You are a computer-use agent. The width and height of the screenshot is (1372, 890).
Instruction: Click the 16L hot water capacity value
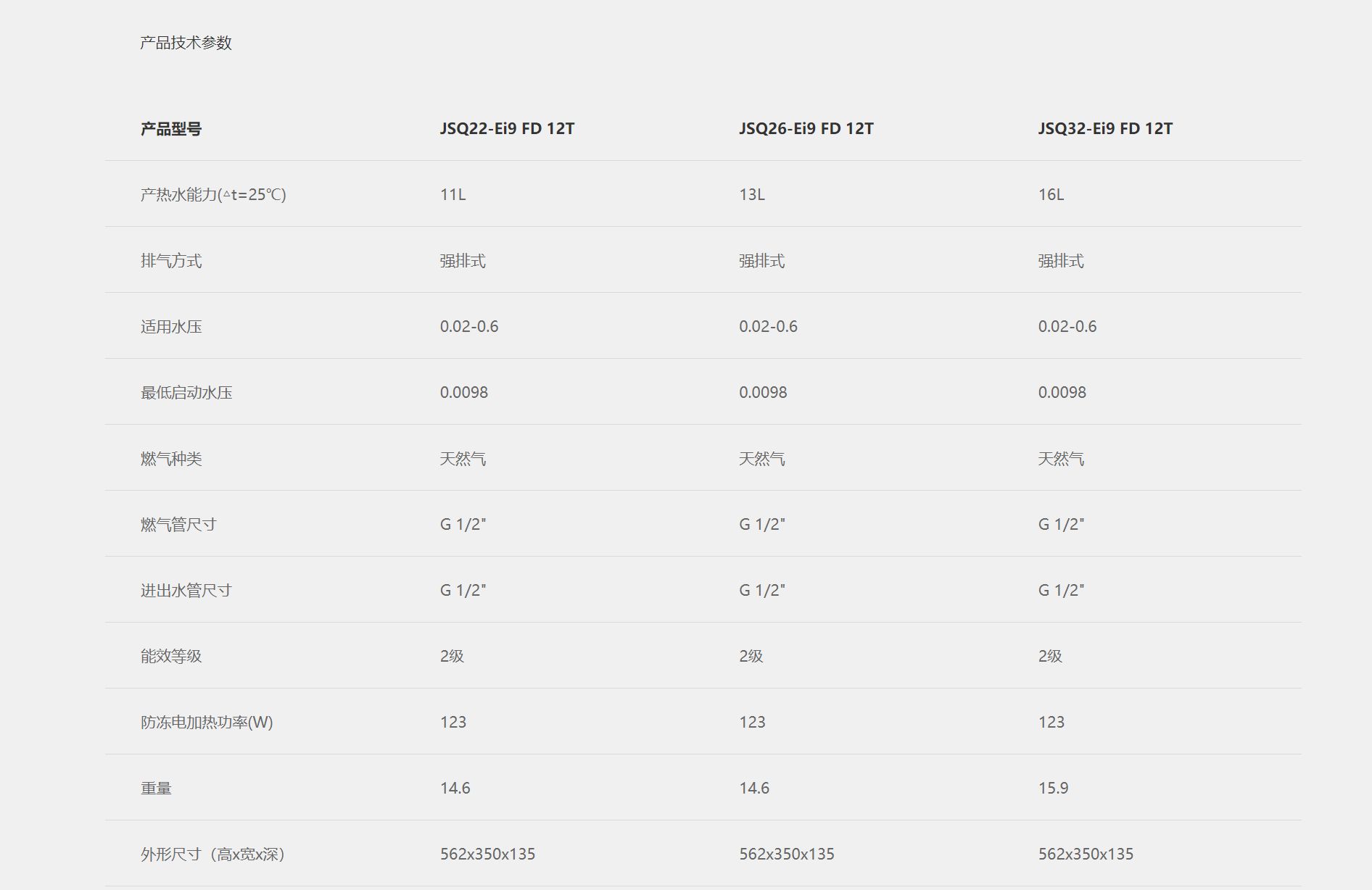[x=1051, y=194]
